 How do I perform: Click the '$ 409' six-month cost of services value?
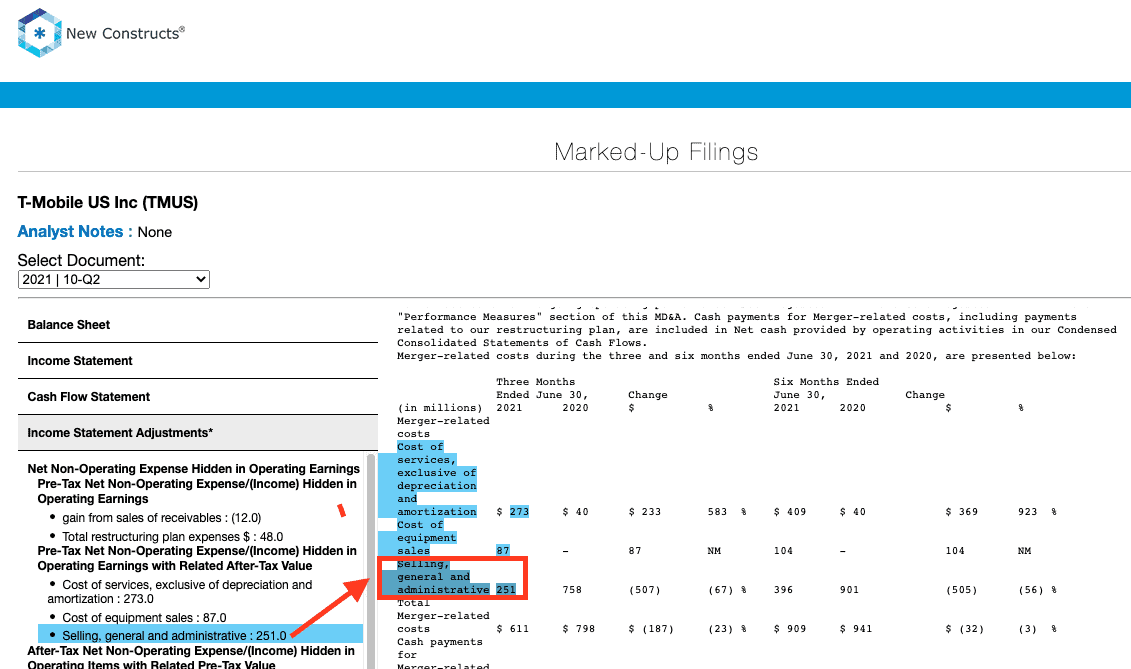(x=790, y=512)
